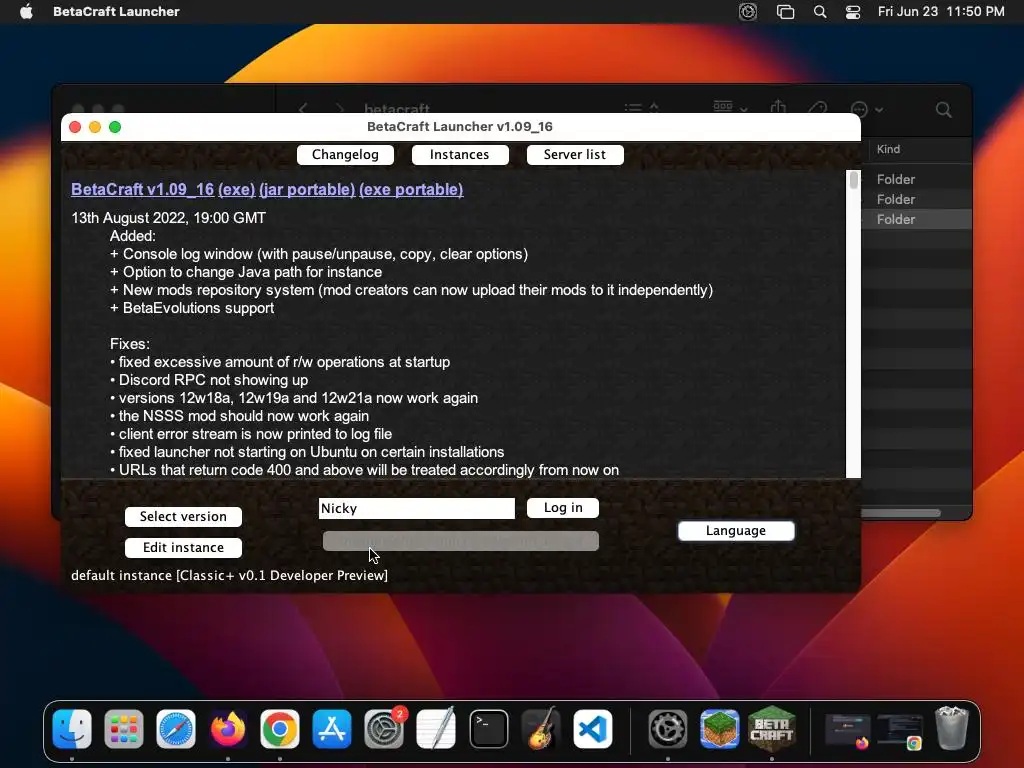
Task: Open Visual Studio Code from the dock
Action: (593, 728)
